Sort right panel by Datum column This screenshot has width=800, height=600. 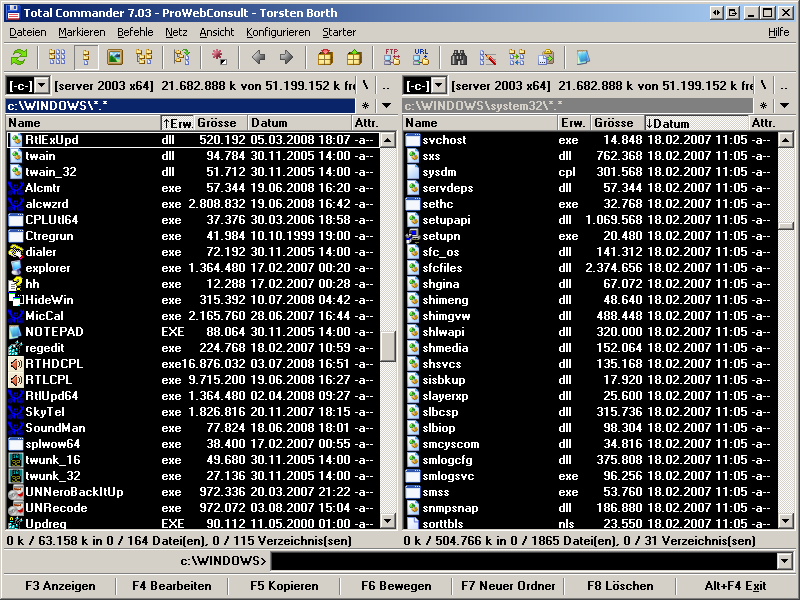[696, 123]
